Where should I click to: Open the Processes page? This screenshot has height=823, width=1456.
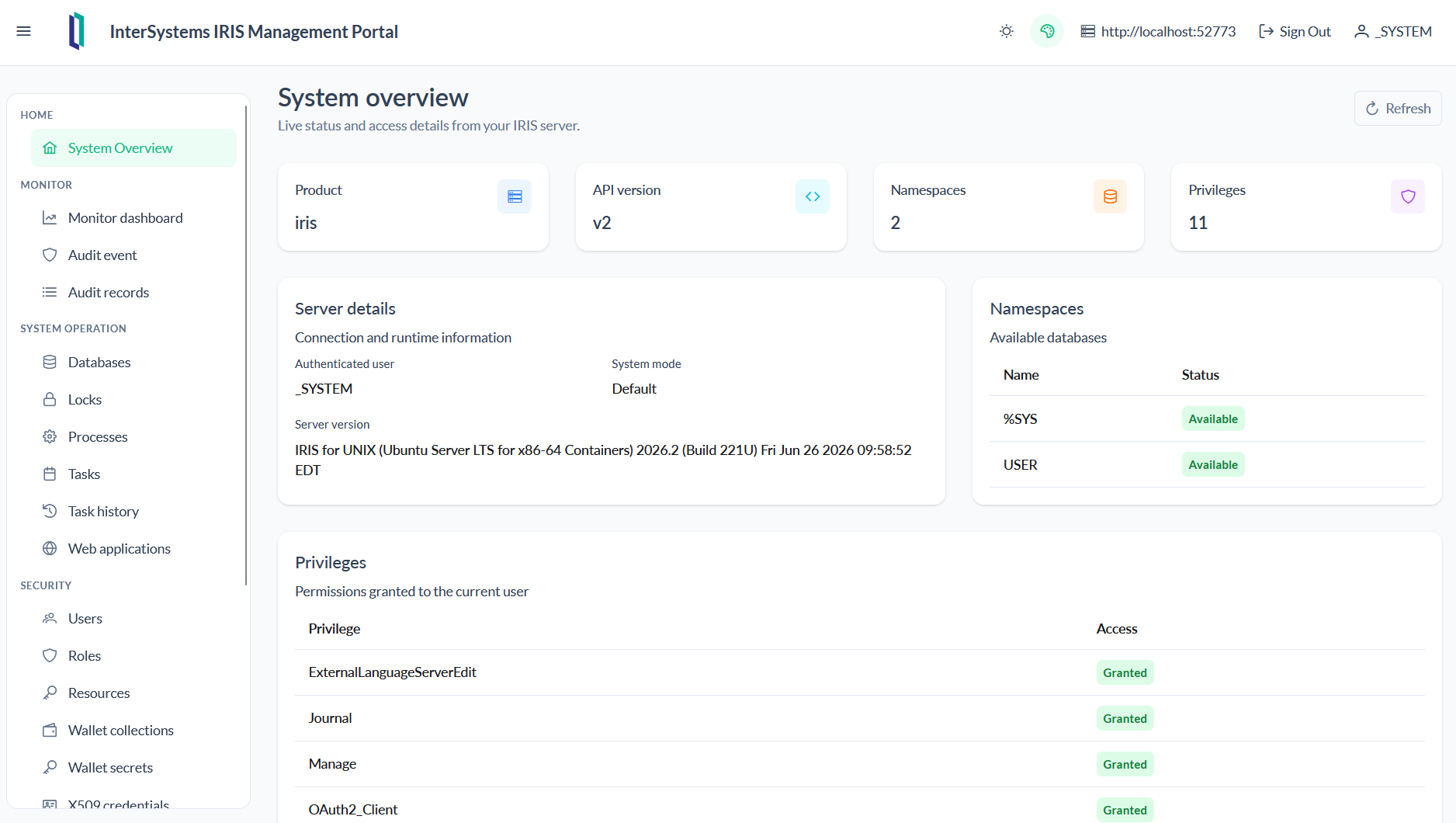[133, 436]
